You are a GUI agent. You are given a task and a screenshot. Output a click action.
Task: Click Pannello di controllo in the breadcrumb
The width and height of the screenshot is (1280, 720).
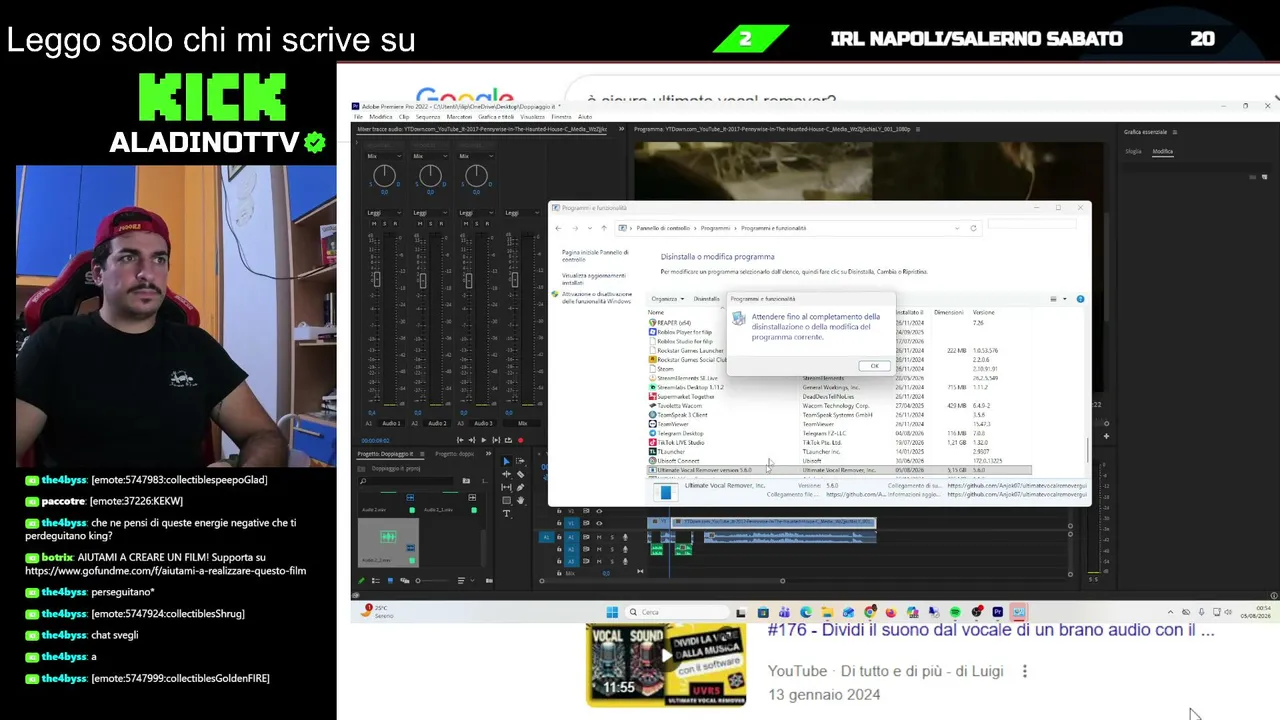tap(663, 228)
